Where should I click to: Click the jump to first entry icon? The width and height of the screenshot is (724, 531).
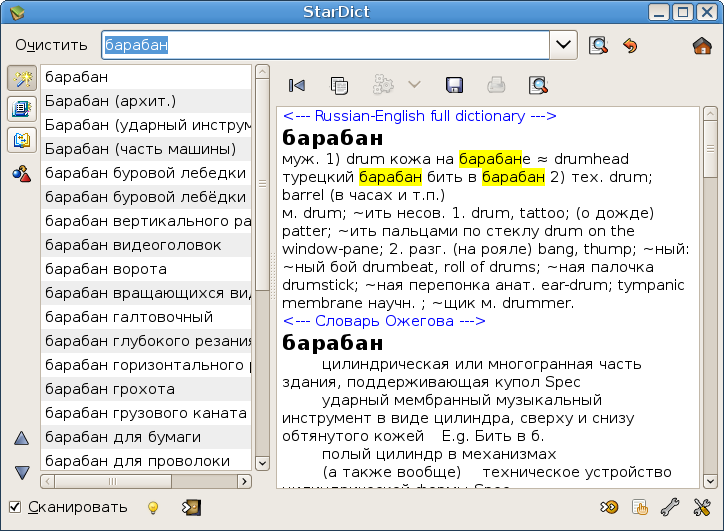[x=297, y=85]
